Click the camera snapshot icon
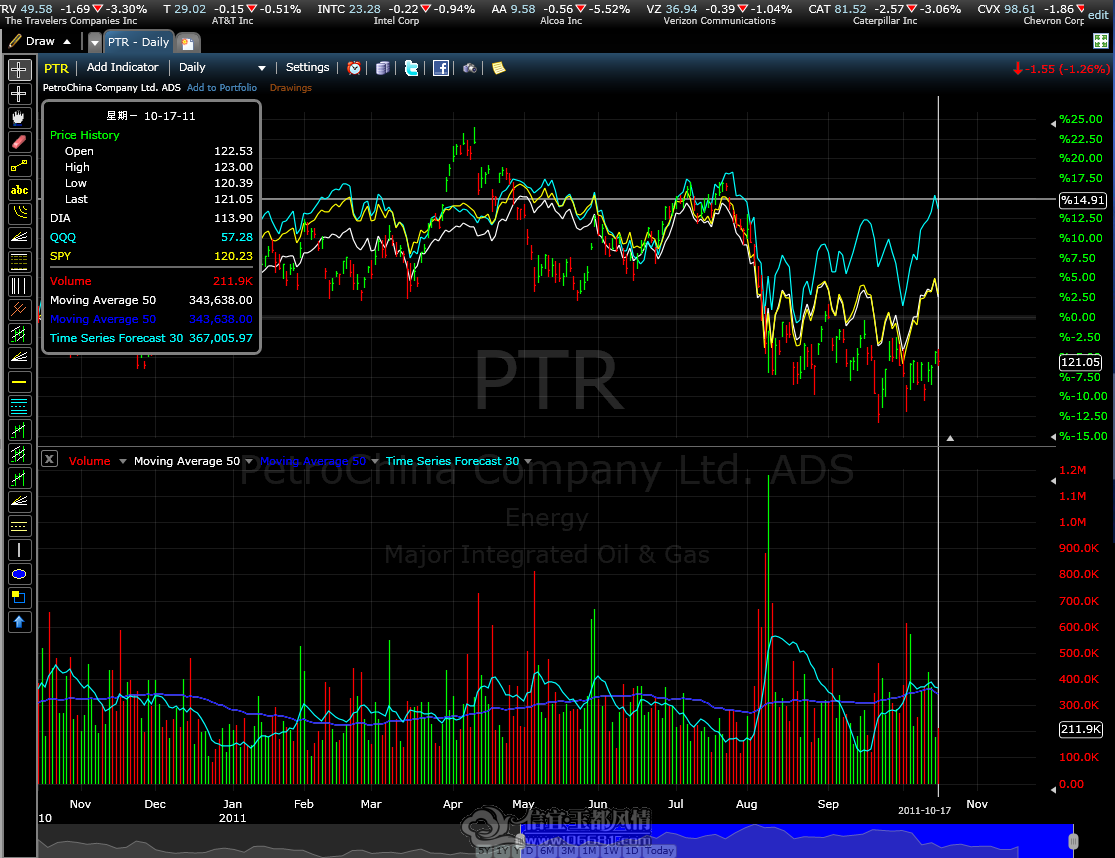The height and width of the screenshot is (858, 1115). [469, 68]
